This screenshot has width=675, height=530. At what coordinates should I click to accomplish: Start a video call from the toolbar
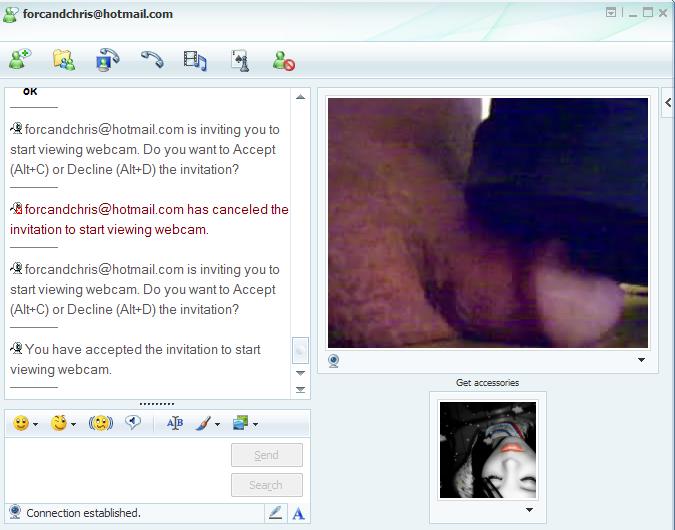pyautogui.click(x=107, y=60)
